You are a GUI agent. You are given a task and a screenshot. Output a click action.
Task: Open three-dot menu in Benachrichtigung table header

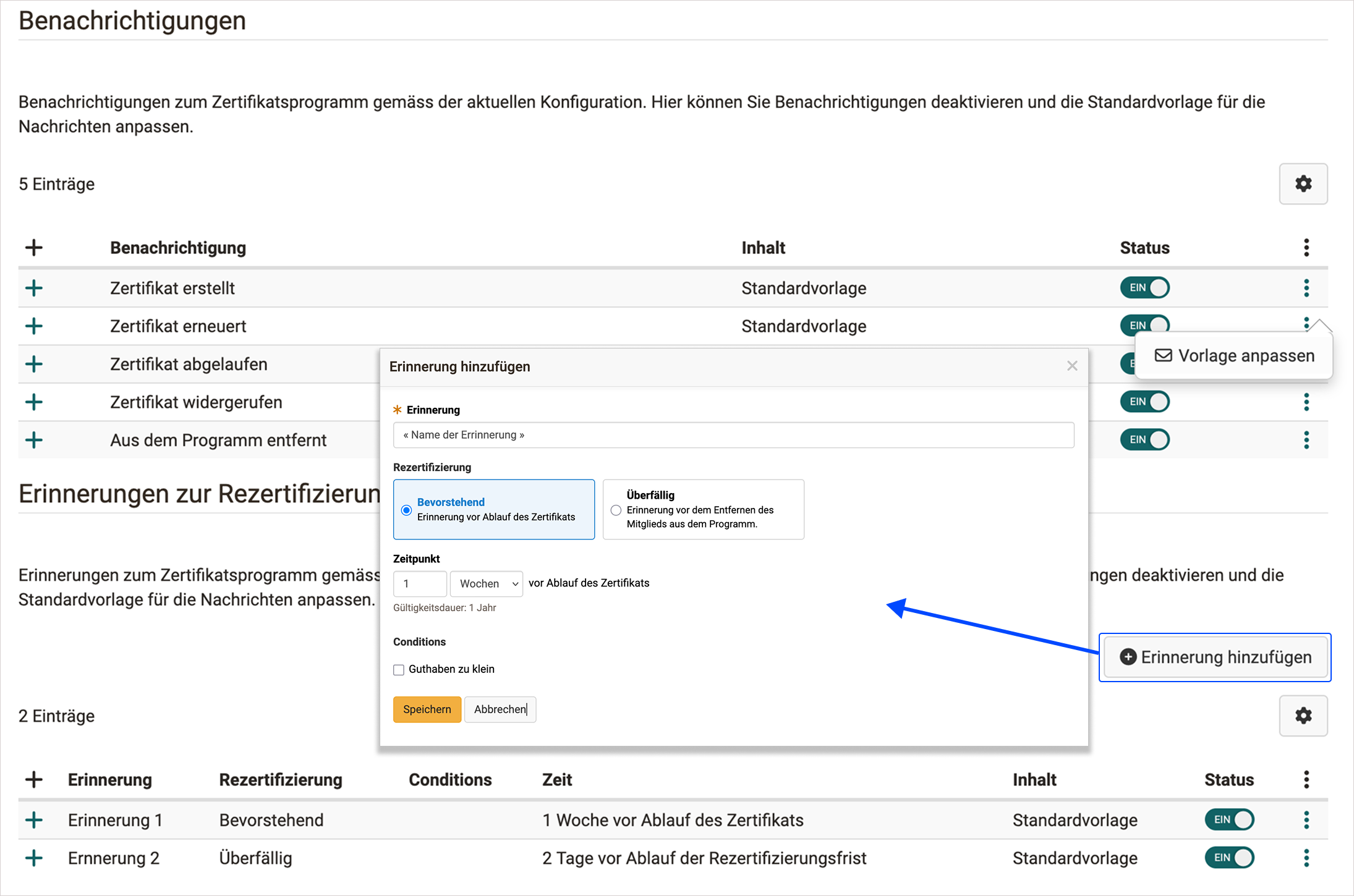1306,247
